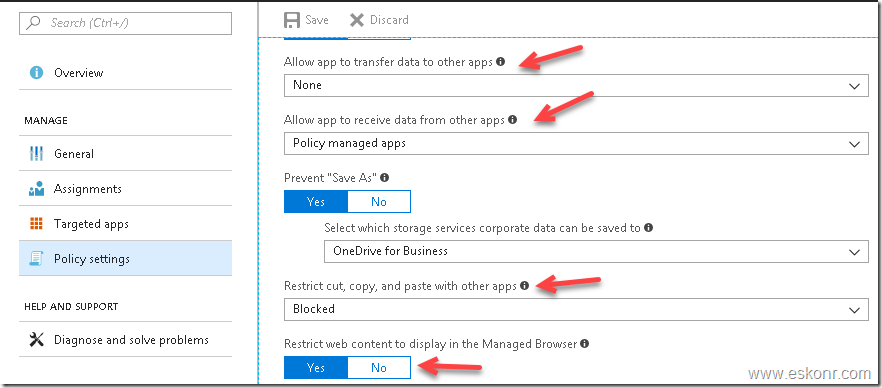The height and width of the screenshot is (388, 882).
Task: Open the OneDrive for Business dropdown
Action: tap(596, 251)
